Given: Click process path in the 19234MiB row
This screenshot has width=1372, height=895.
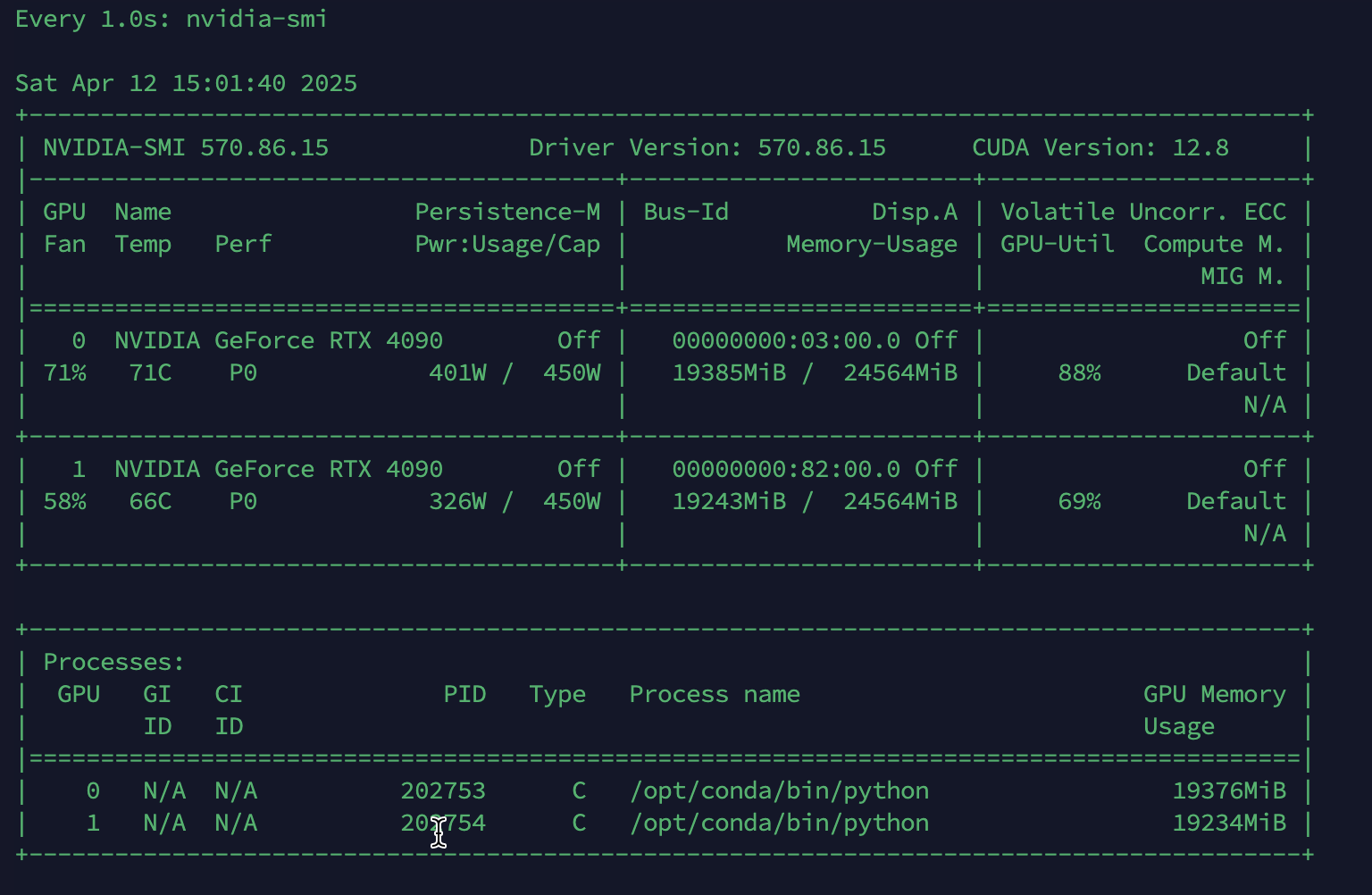Looking at the screenshot, I should (x=779, y=823).
